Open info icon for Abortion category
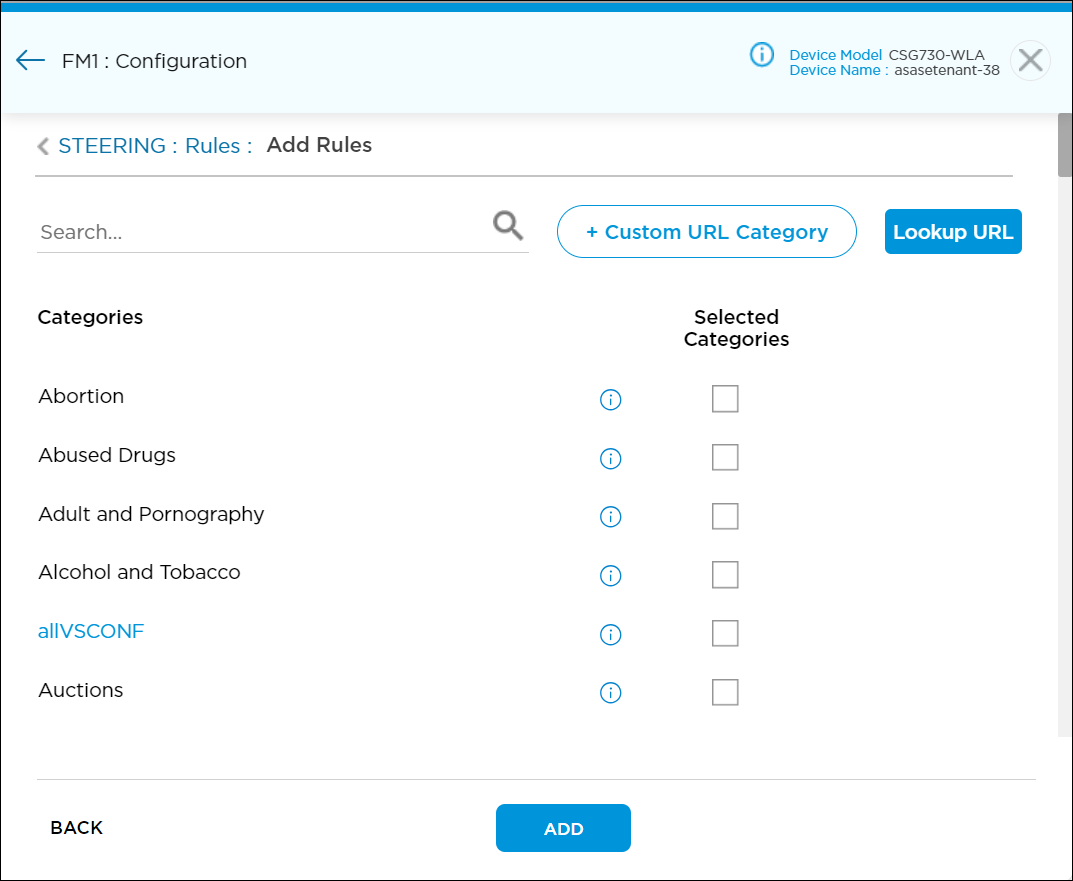1073x881 pixels. pyautogui.click(x=610, y=400)
